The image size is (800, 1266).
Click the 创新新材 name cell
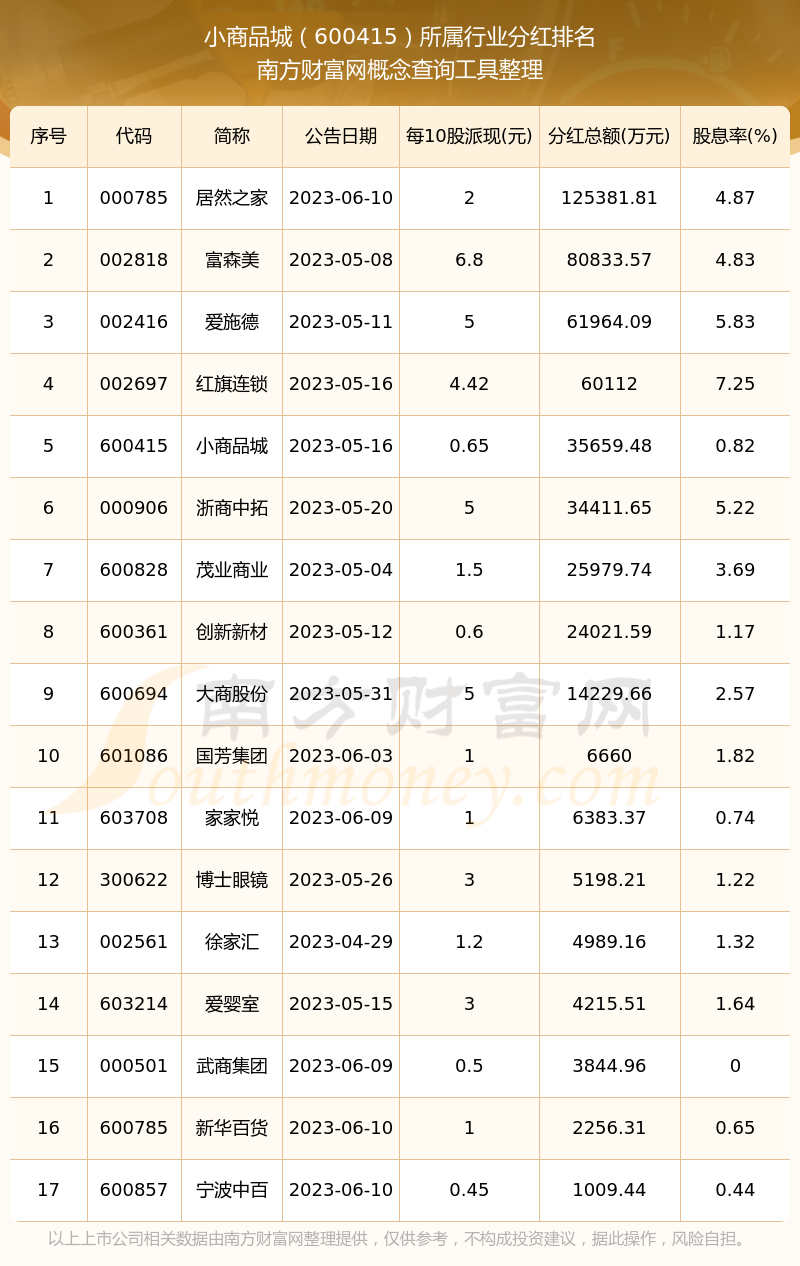(x=232, y=632)
